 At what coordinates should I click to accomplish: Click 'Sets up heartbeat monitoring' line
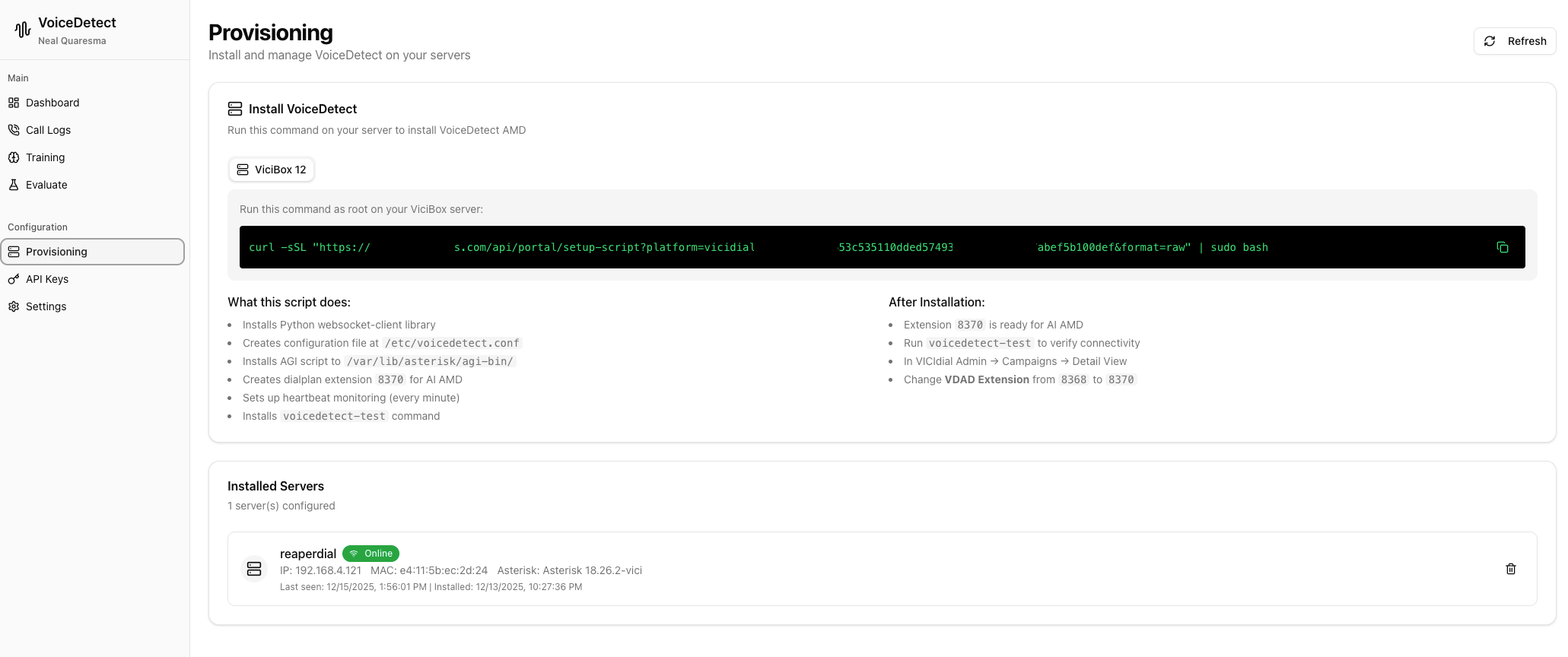pos(351,398)
